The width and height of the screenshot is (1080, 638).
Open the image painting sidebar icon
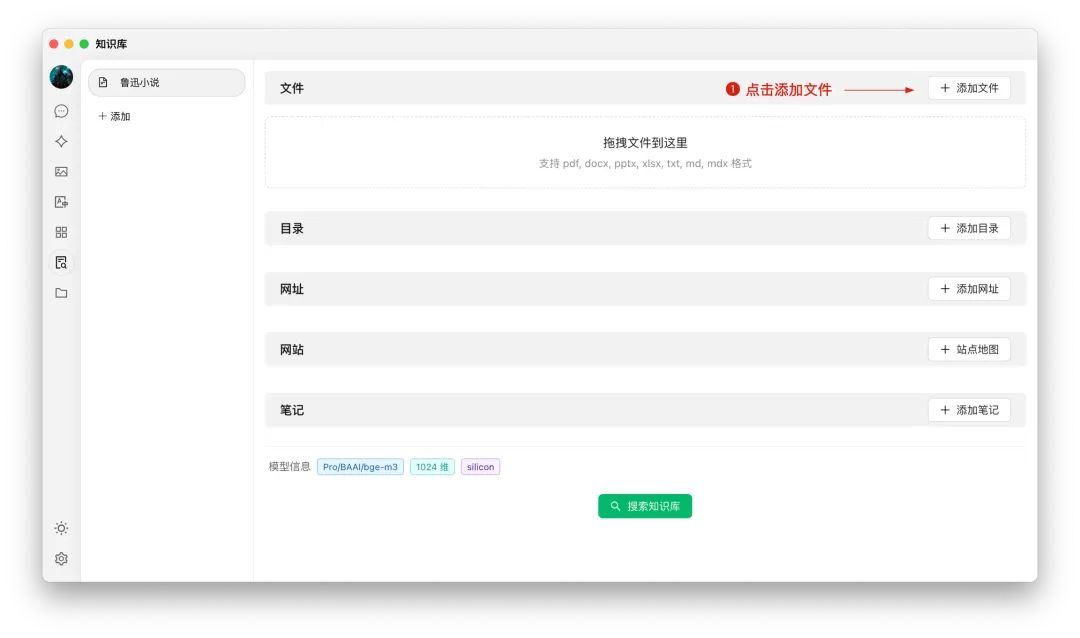[x=61, y=172]
